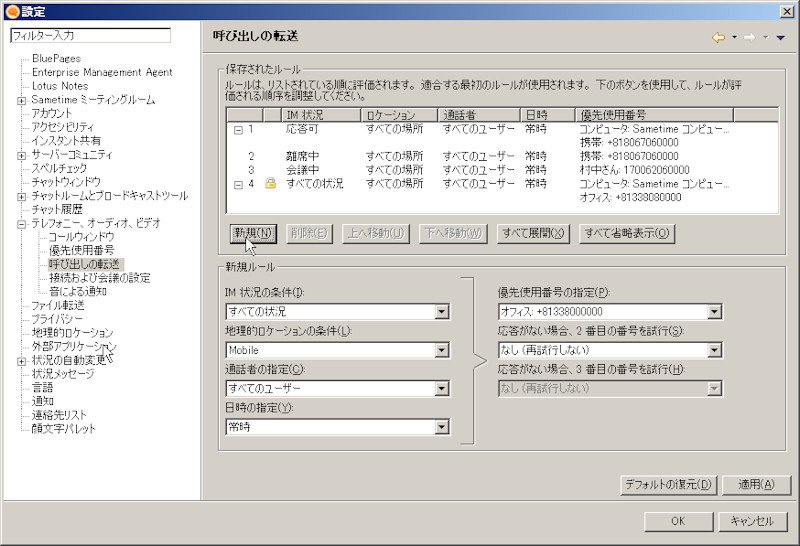
Task: Select rule 1 row 応答可
Action: pyautogui.click(x=503, y=129)
